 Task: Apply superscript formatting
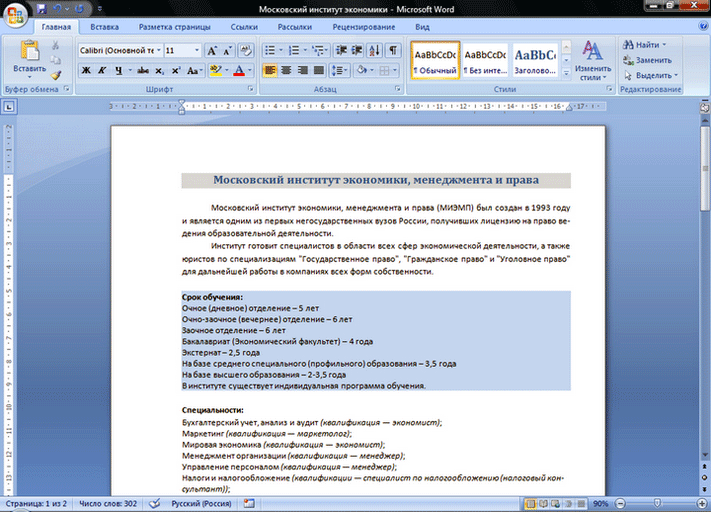(175, 70)
